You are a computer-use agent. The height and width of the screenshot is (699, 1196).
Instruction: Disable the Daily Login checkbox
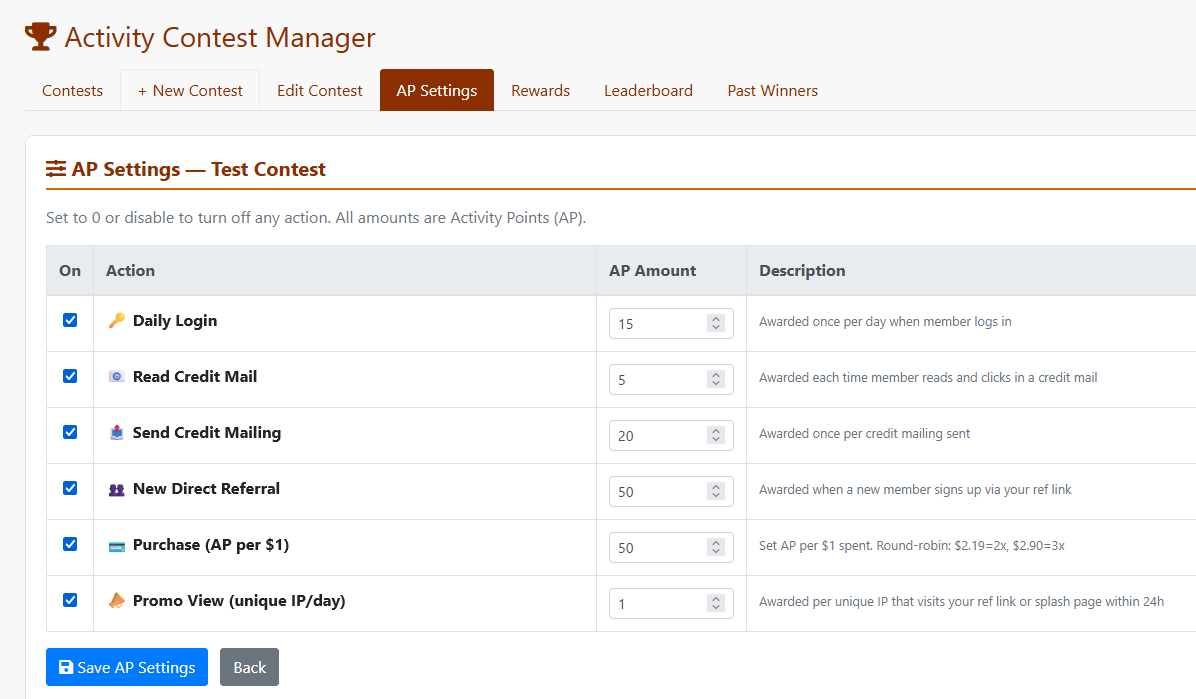coord(70,321)
